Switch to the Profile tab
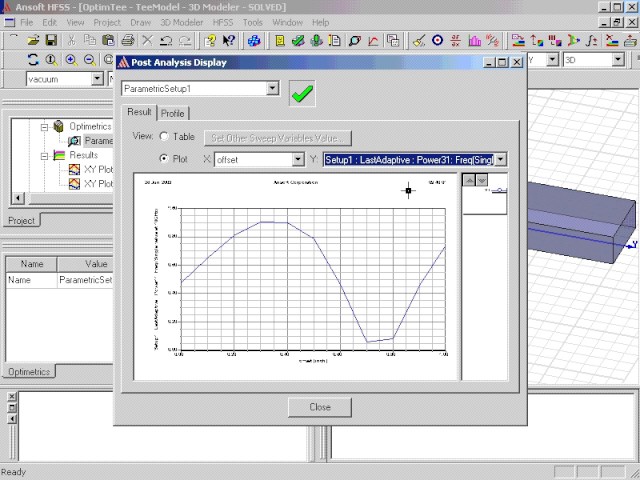640x480 pixels. pyautogui.click(x=172, y=113)
